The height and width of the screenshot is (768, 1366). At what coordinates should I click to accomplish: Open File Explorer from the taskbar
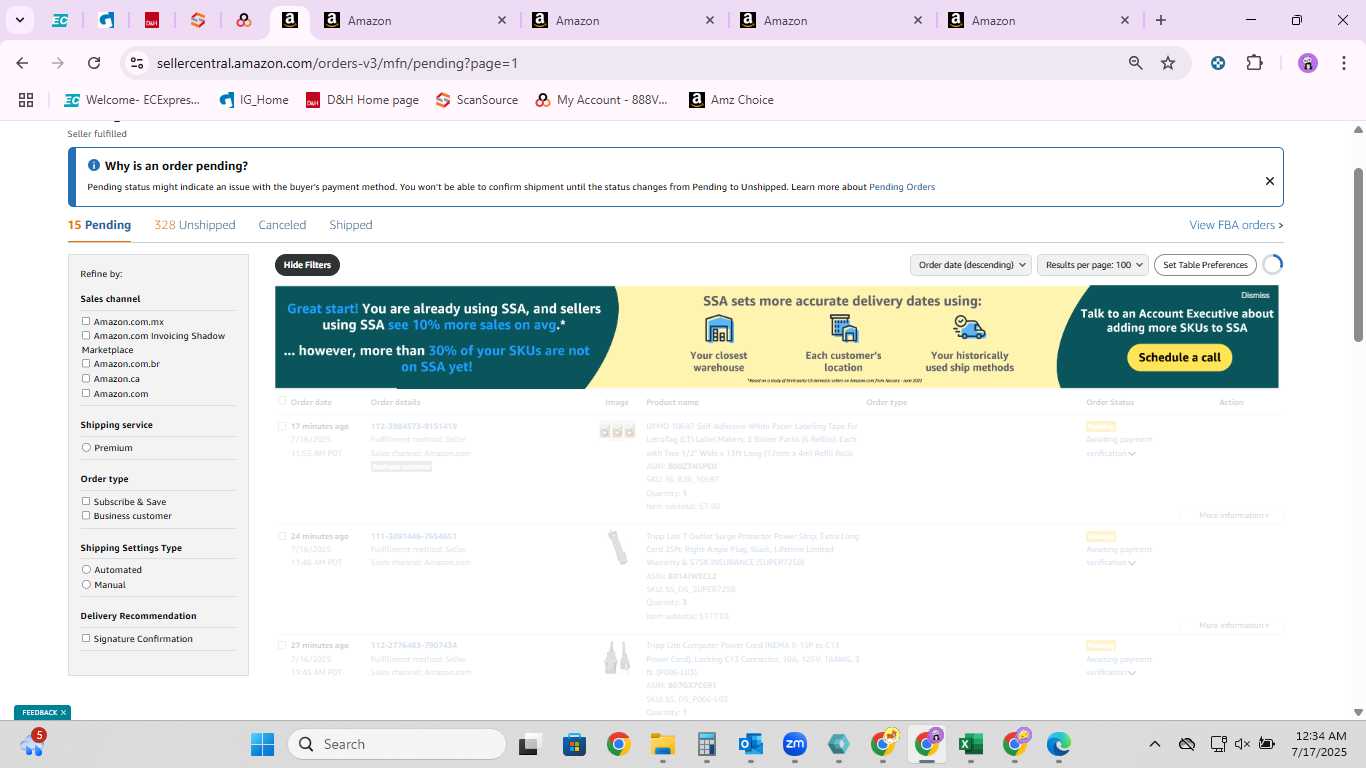662,744
